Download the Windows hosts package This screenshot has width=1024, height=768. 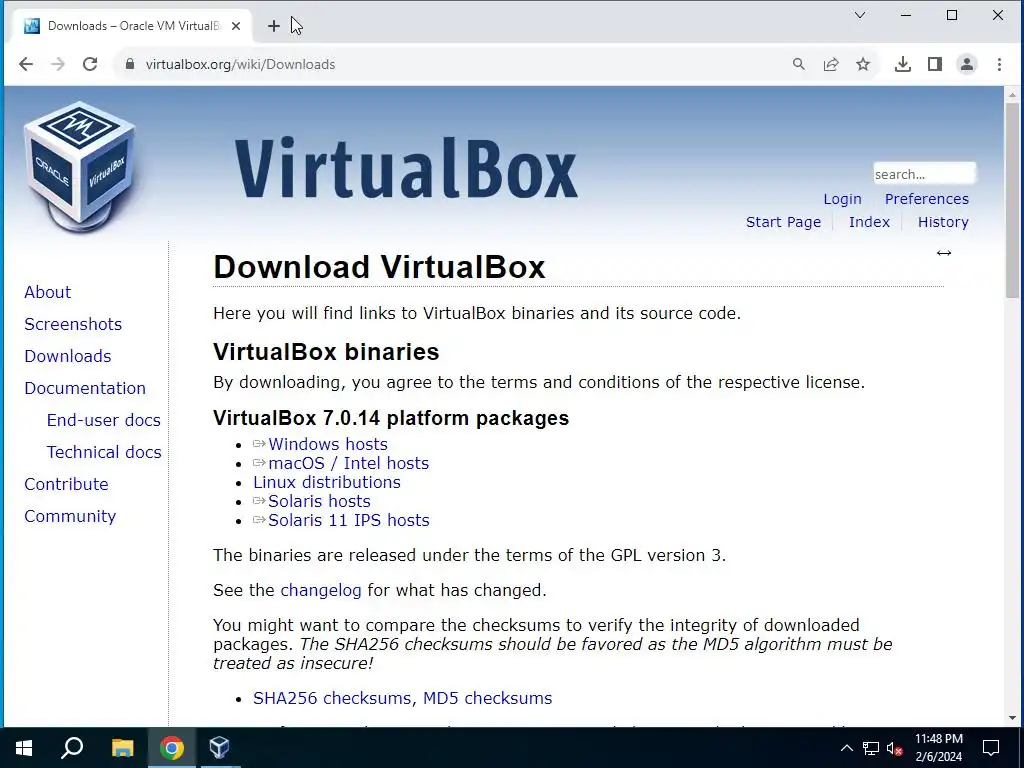[x=327, y=444]
